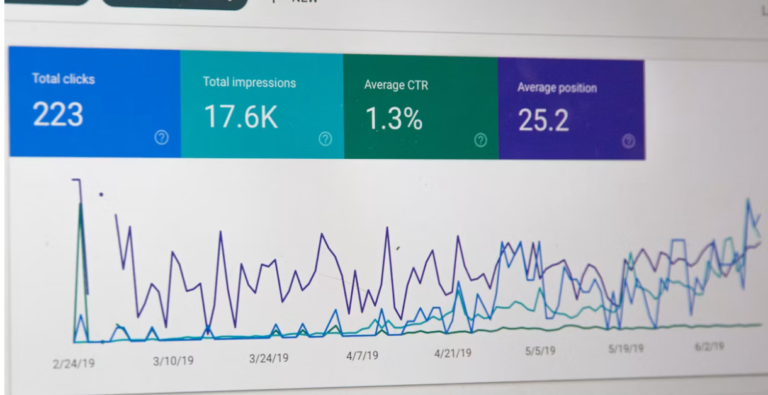Click the 223 total clicks value
This screenshot has width=768, height=395.
pyautogui.click(x=58, y=114)
